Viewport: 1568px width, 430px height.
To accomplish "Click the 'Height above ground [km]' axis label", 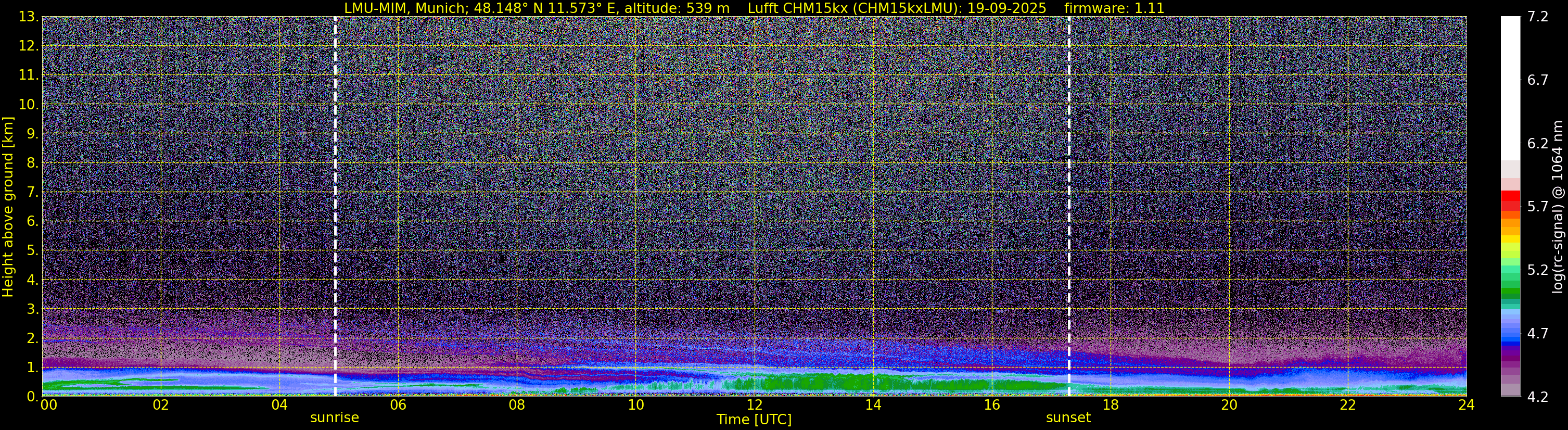I will coord(8,207).
